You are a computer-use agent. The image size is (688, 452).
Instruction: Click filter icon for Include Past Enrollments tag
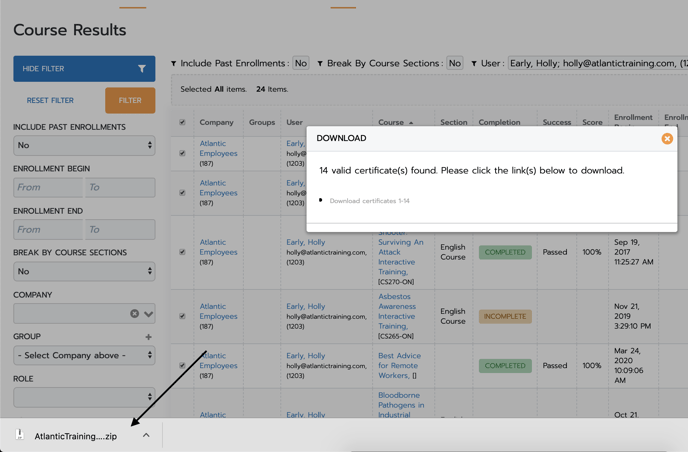174,64
